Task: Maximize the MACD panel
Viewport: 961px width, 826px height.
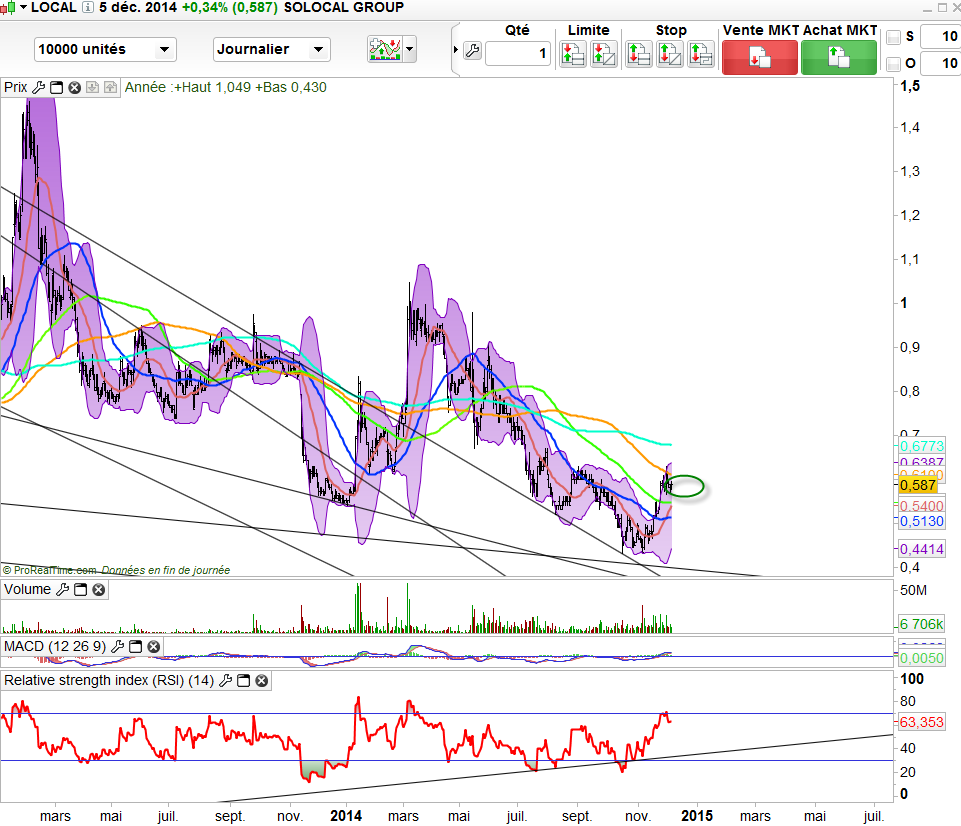Action: (x=135, y=646)
